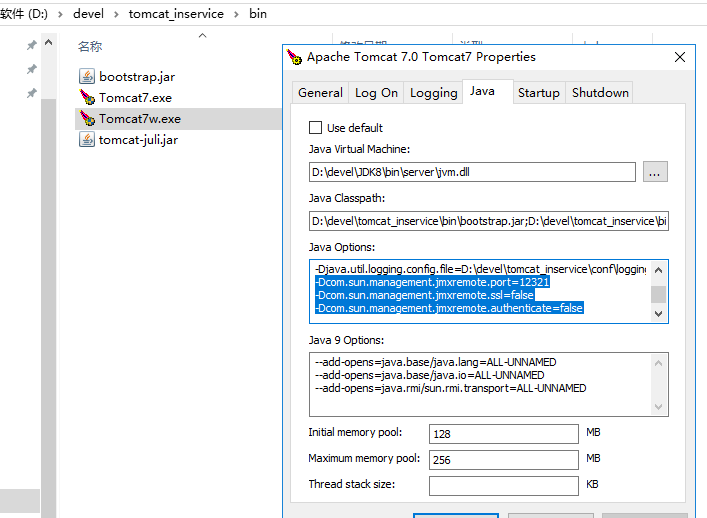Click the java.rmi/sun.rmi.transport add-opens line
Image resolution: width=707 pixels, height=518 pixels.
tap(450, 388)
